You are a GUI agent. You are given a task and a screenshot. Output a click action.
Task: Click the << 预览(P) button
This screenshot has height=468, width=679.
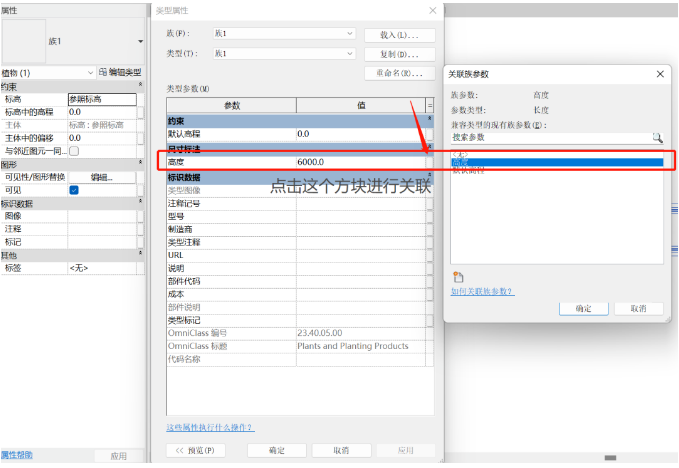[x=196, y=450]
